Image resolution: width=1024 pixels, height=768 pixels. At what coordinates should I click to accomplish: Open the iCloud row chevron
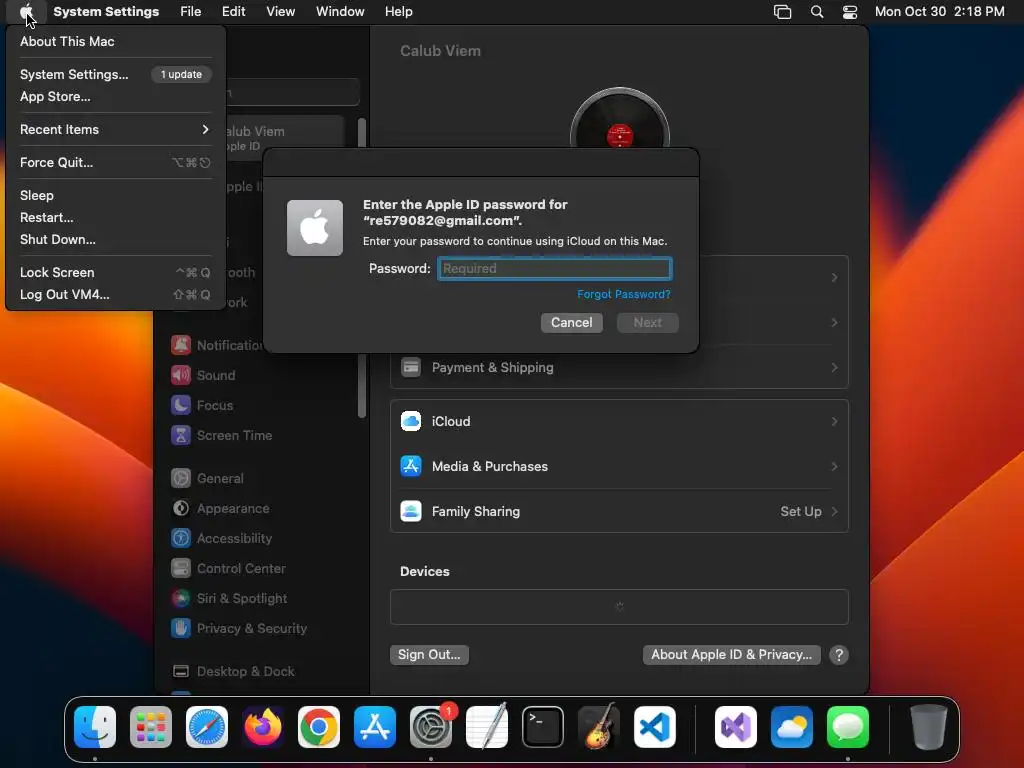834,421
